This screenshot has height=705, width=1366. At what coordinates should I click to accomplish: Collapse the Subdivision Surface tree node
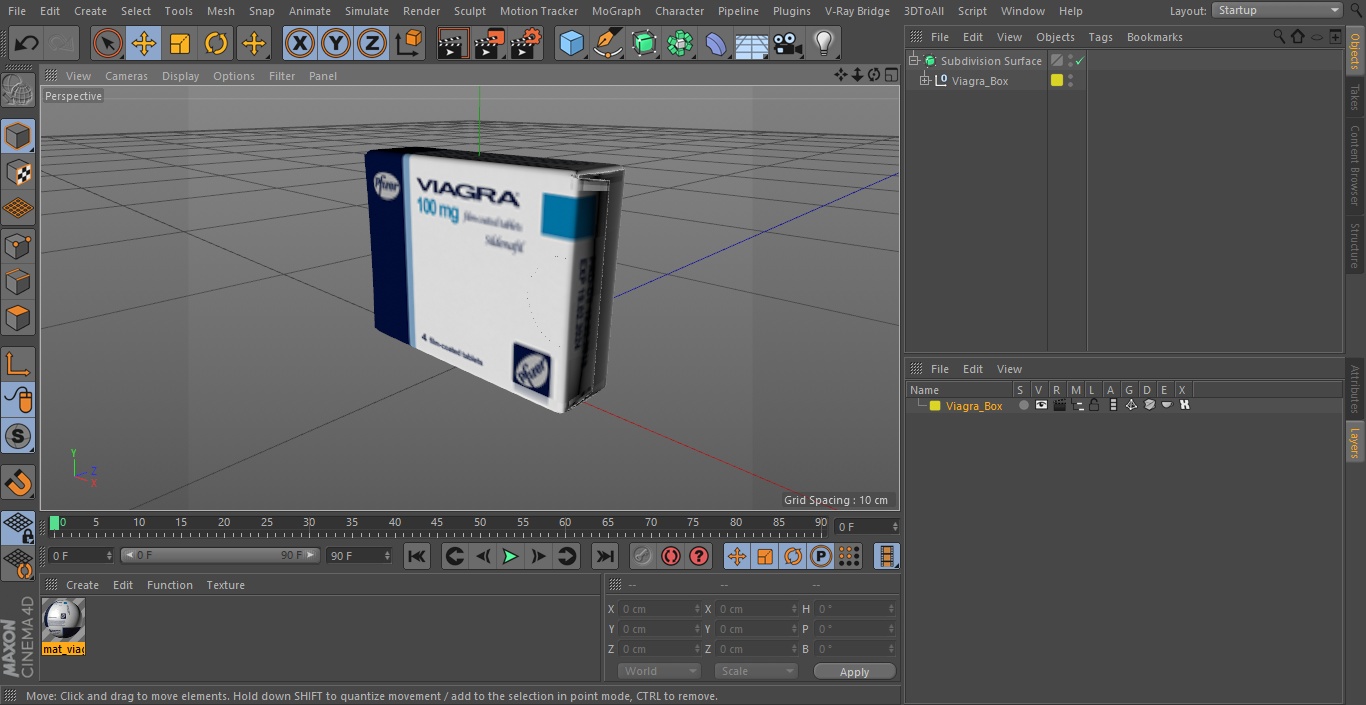point(913,61)
